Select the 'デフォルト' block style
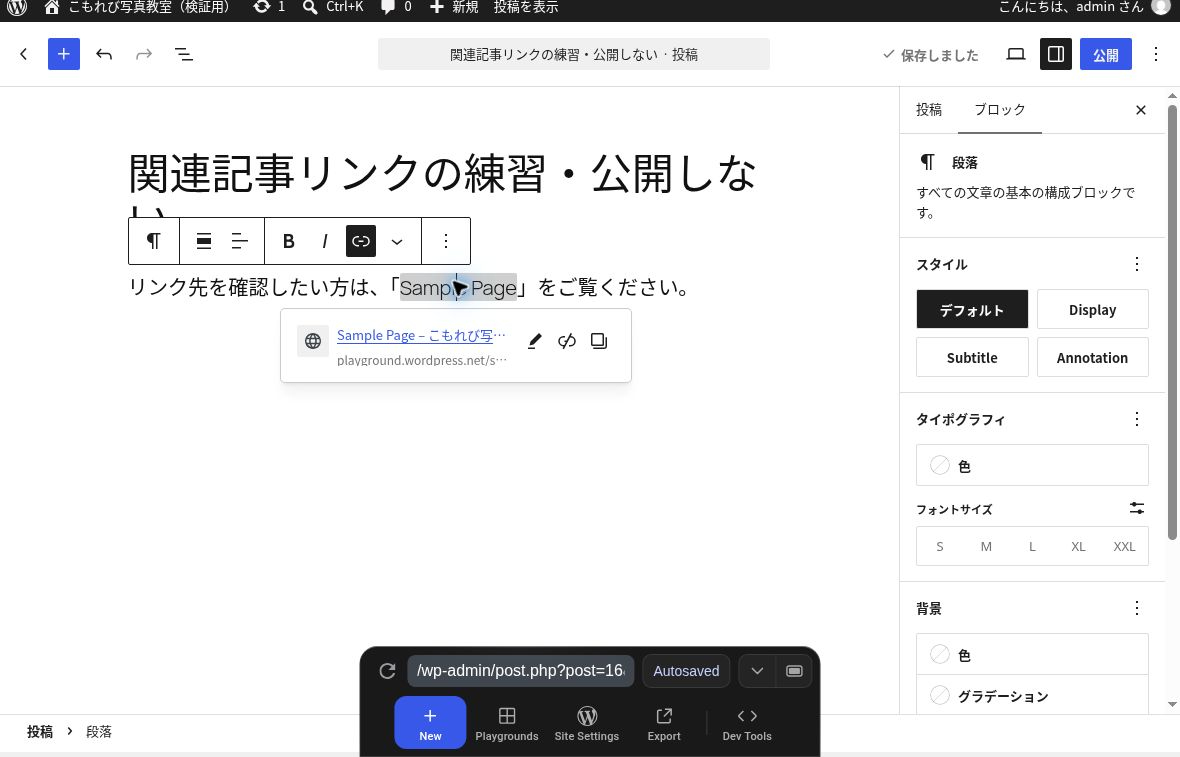Image resolution: width=1180 pixels, height=757 pixels. pos(972,309)
